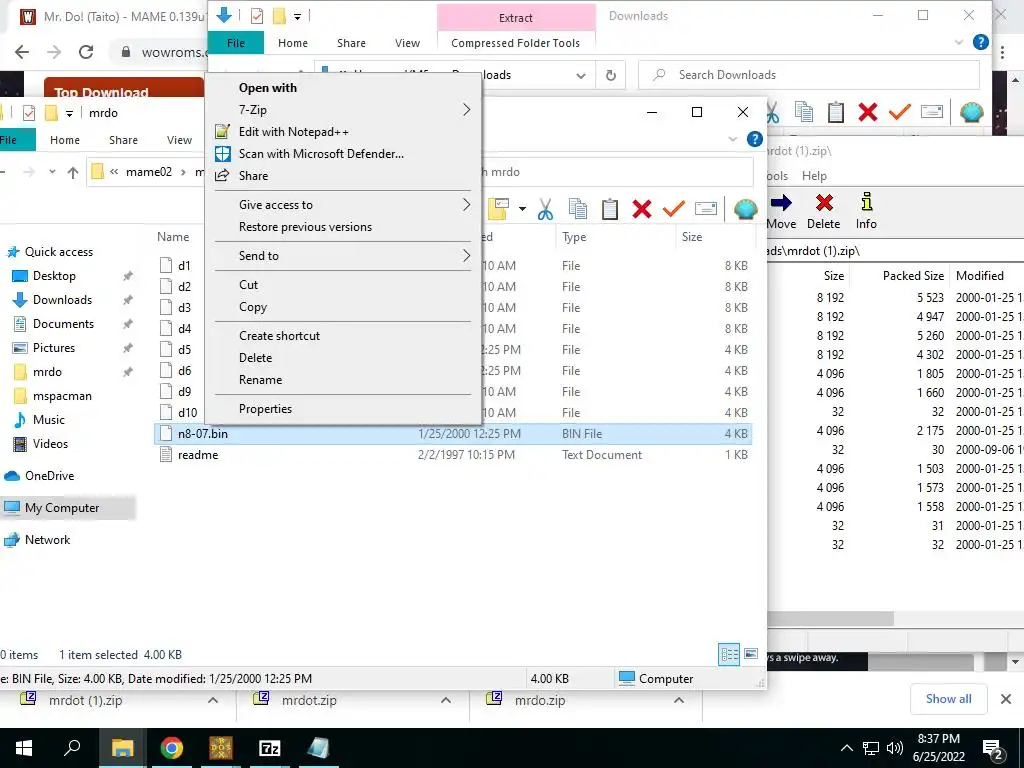Open the Downloads address bar history dropdown
1024x768 pixels.
click(581, 75)
